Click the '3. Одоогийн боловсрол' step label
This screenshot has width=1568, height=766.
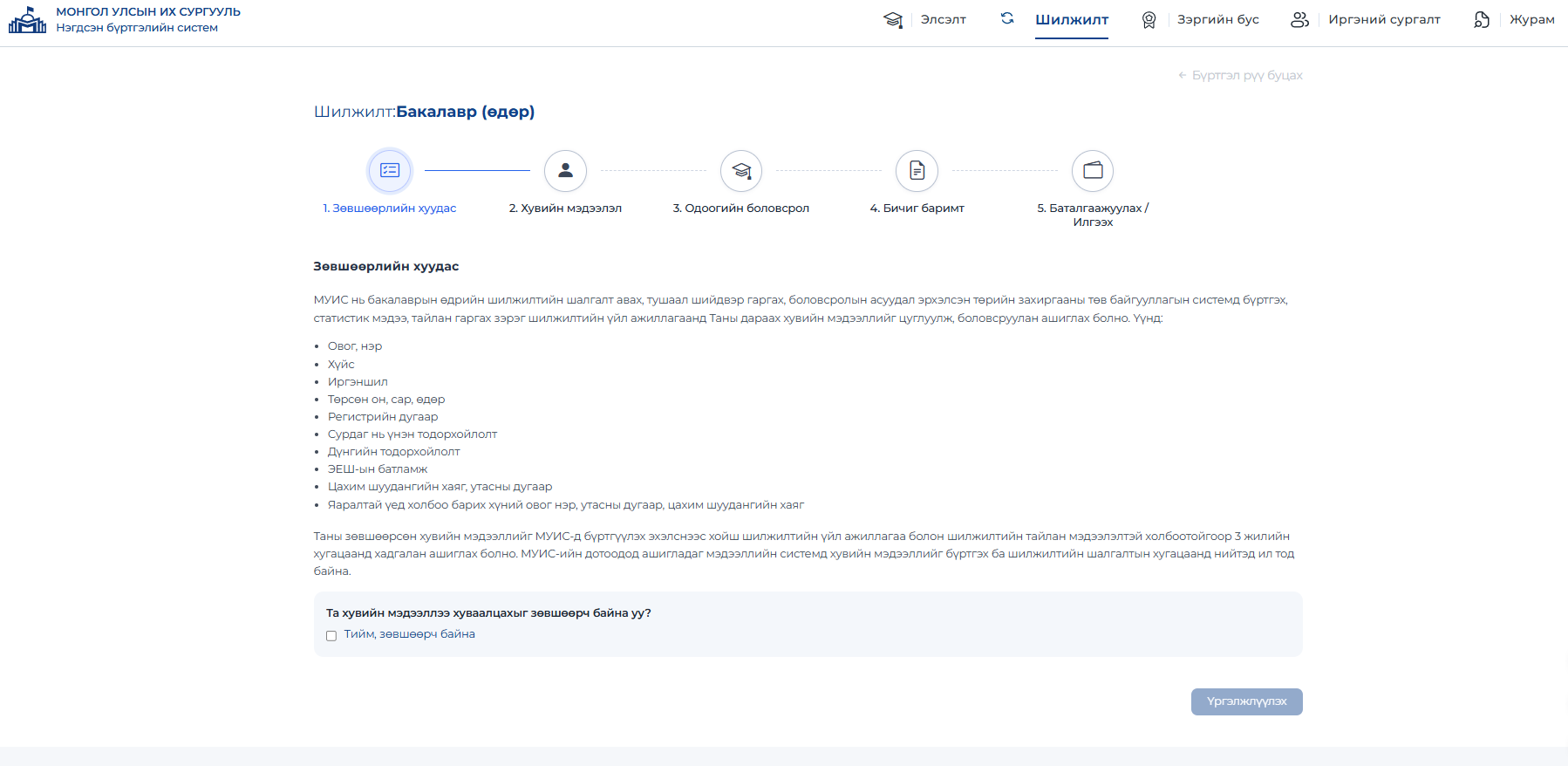(741, 209)
